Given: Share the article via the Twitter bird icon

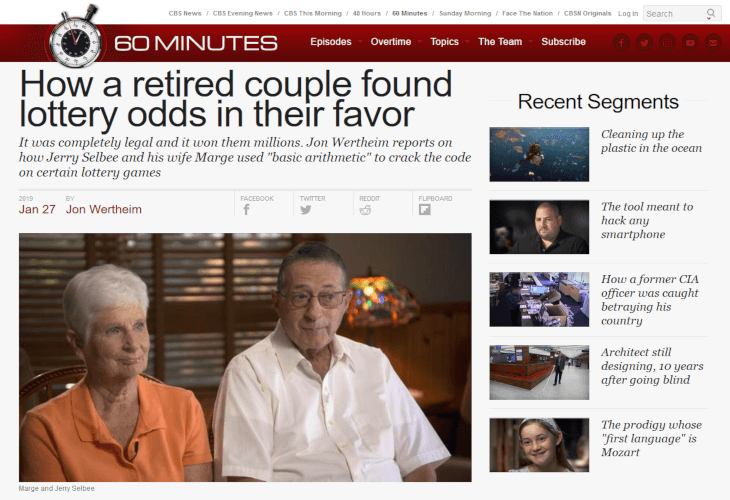Looking at the screenshot, I should click(x=306, y=210).
